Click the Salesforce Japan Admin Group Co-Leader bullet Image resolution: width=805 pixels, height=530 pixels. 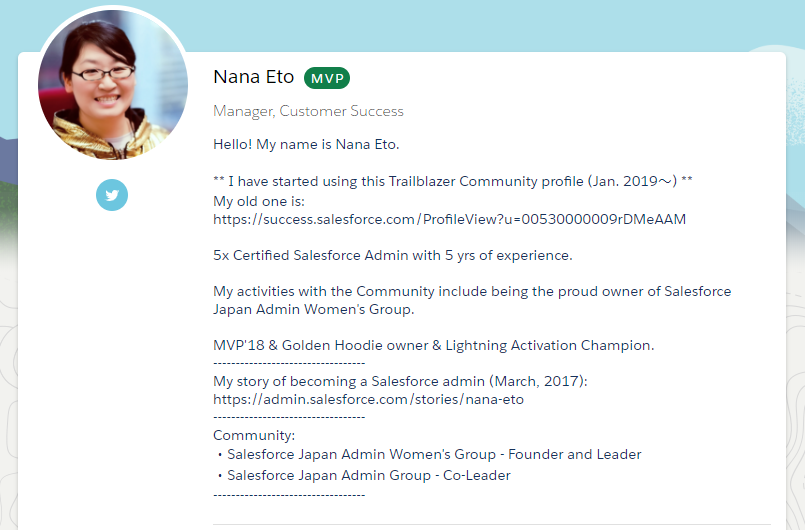click(368, 475)
